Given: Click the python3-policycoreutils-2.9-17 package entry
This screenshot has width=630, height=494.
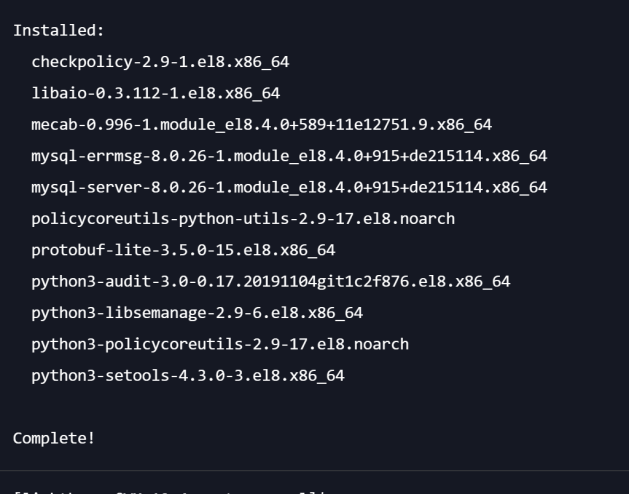Looking at the screenshot, I should coord(220,343).
